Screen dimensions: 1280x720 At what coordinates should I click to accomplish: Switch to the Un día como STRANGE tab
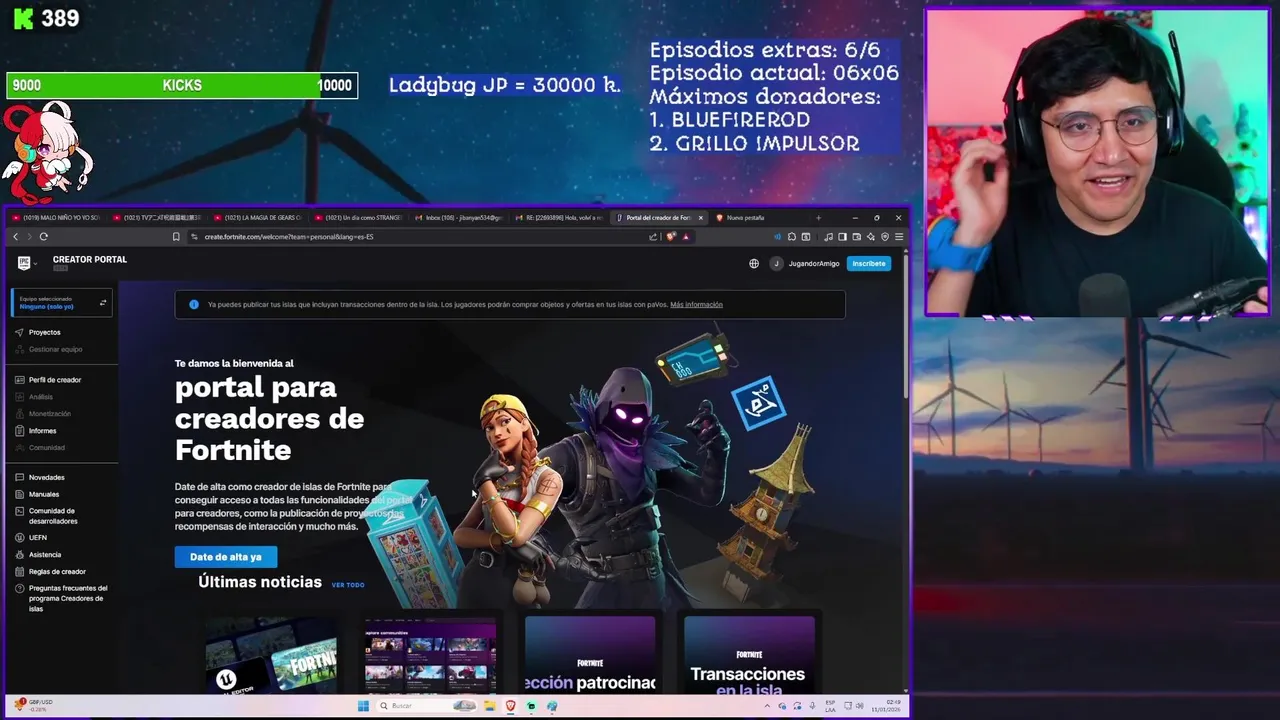(358, 218)
